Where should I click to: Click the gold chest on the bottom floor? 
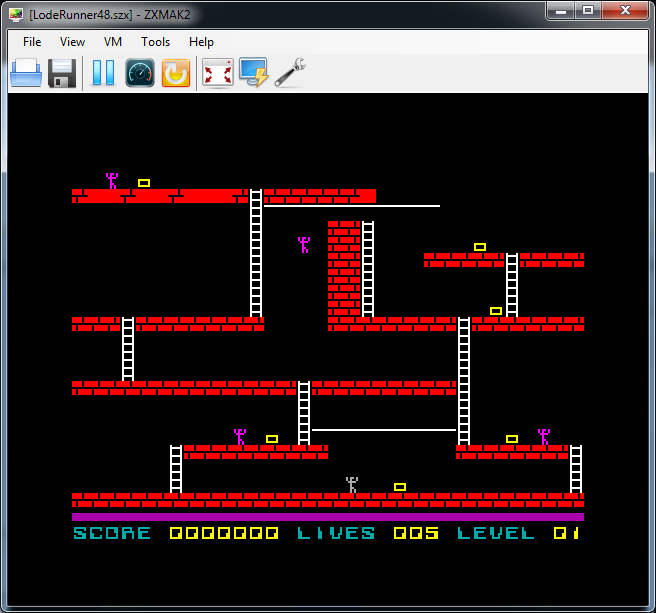click(400, 487)
